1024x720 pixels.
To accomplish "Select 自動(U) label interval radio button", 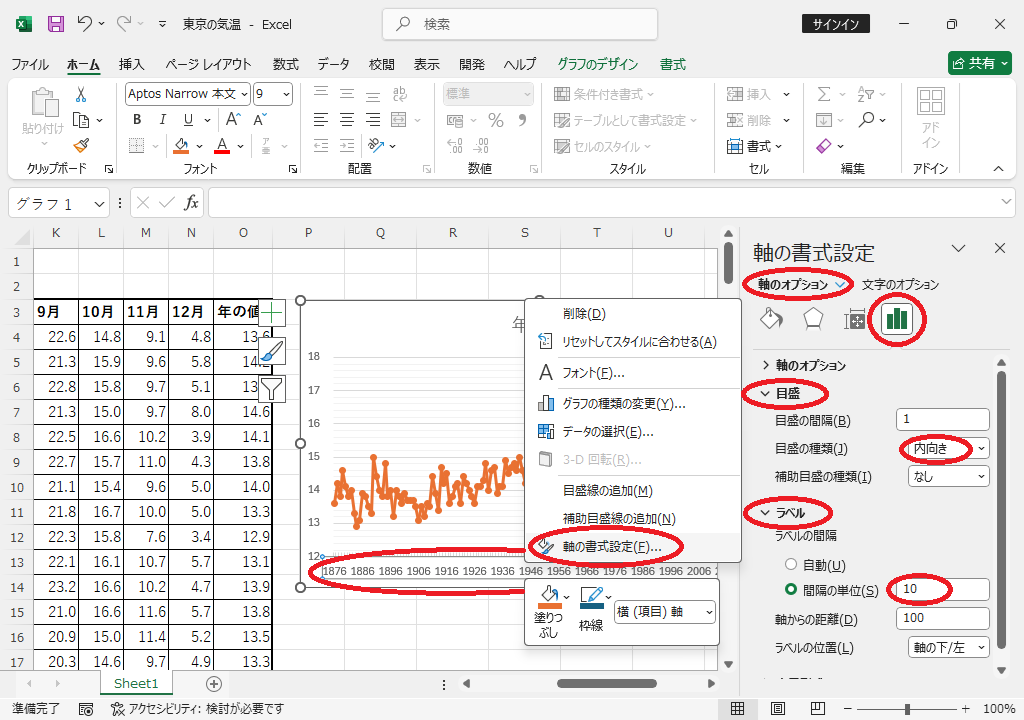I will tap(791, 564).
